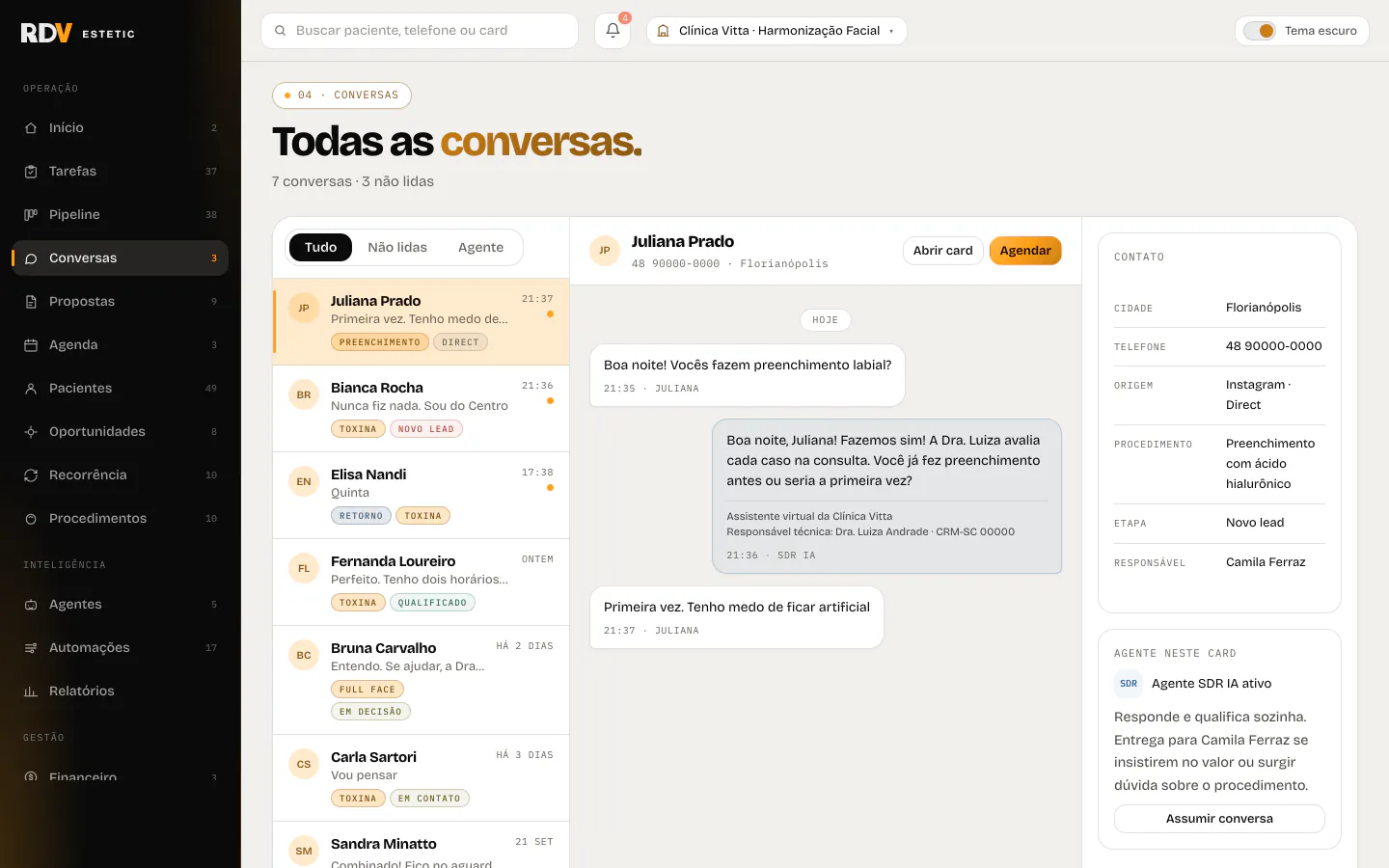Click the EM DECISÃO tag
Viewport: 1389px width, 868px height.
point(370,712)
